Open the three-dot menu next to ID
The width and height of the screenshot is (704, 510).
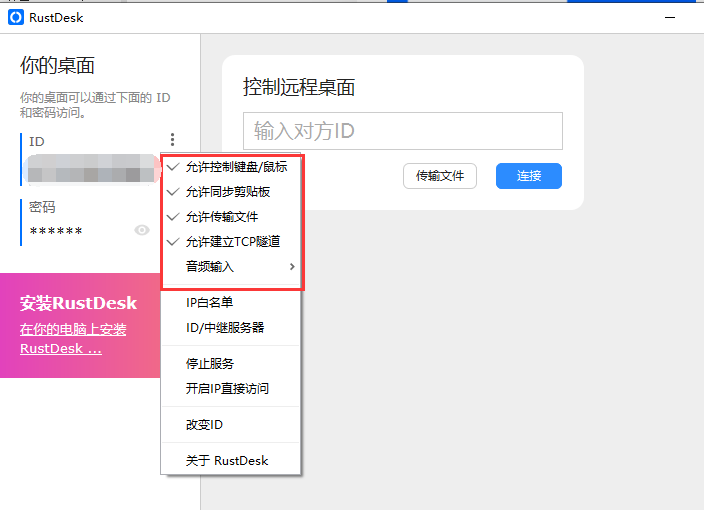pyautogui.click(x=173, y=141)
